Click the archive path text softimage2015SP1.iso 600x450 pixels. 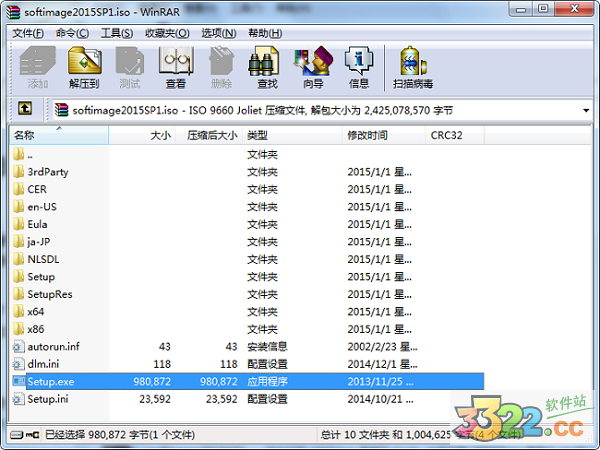click(125, 111)
